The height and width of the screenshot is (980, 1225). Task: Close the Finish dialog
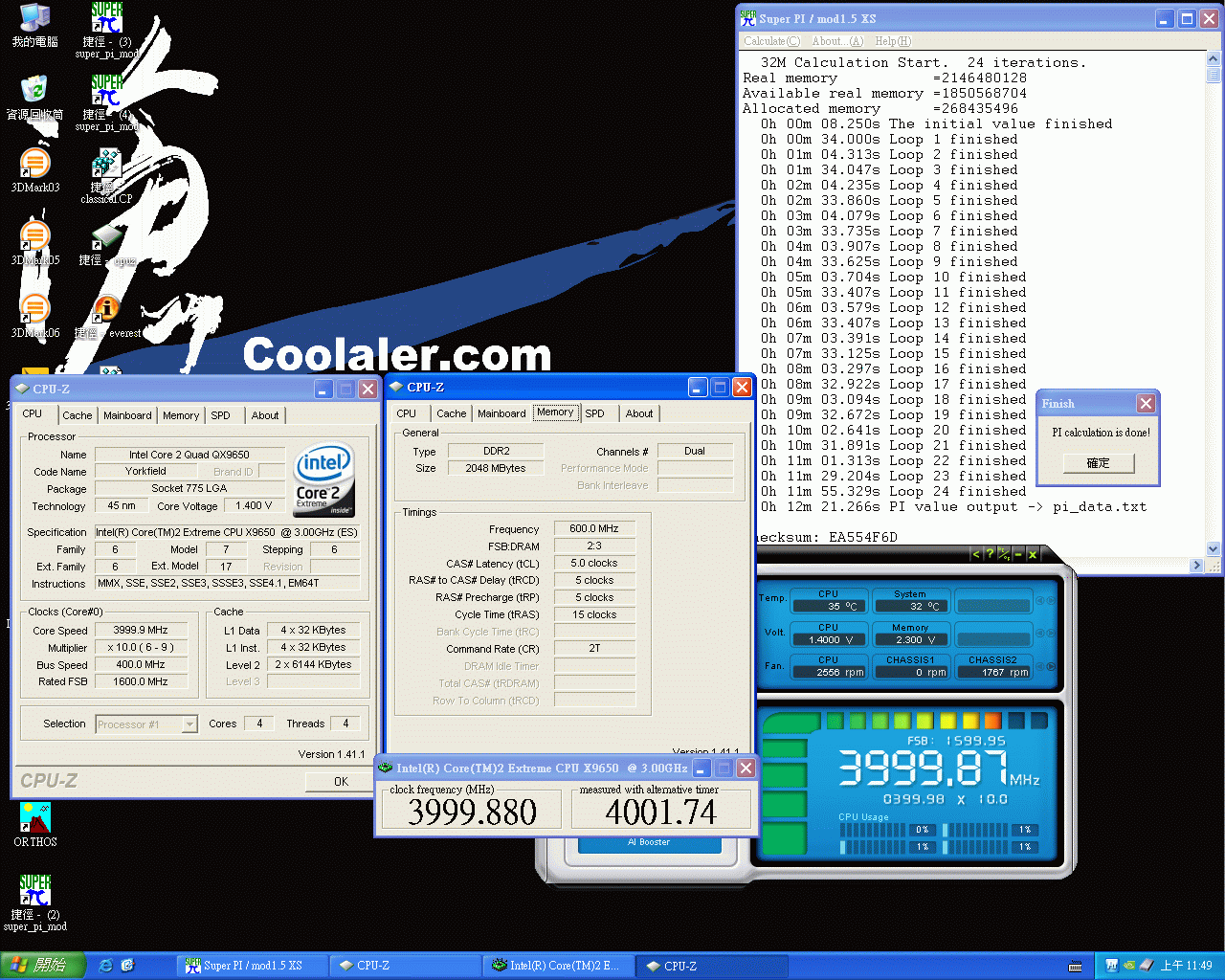coord(1146,403)
